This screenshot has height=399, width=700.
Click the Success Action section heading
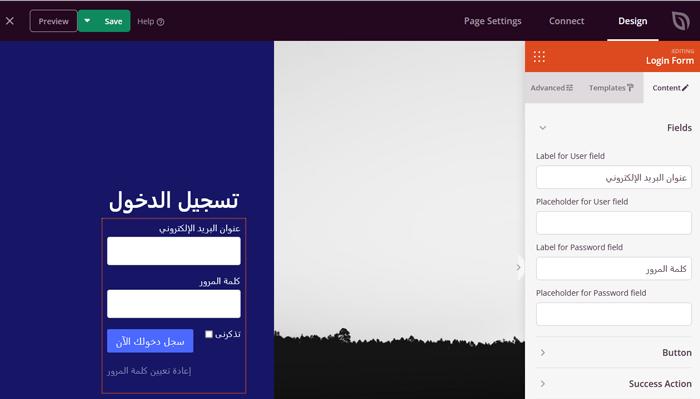tap(660, 384)
